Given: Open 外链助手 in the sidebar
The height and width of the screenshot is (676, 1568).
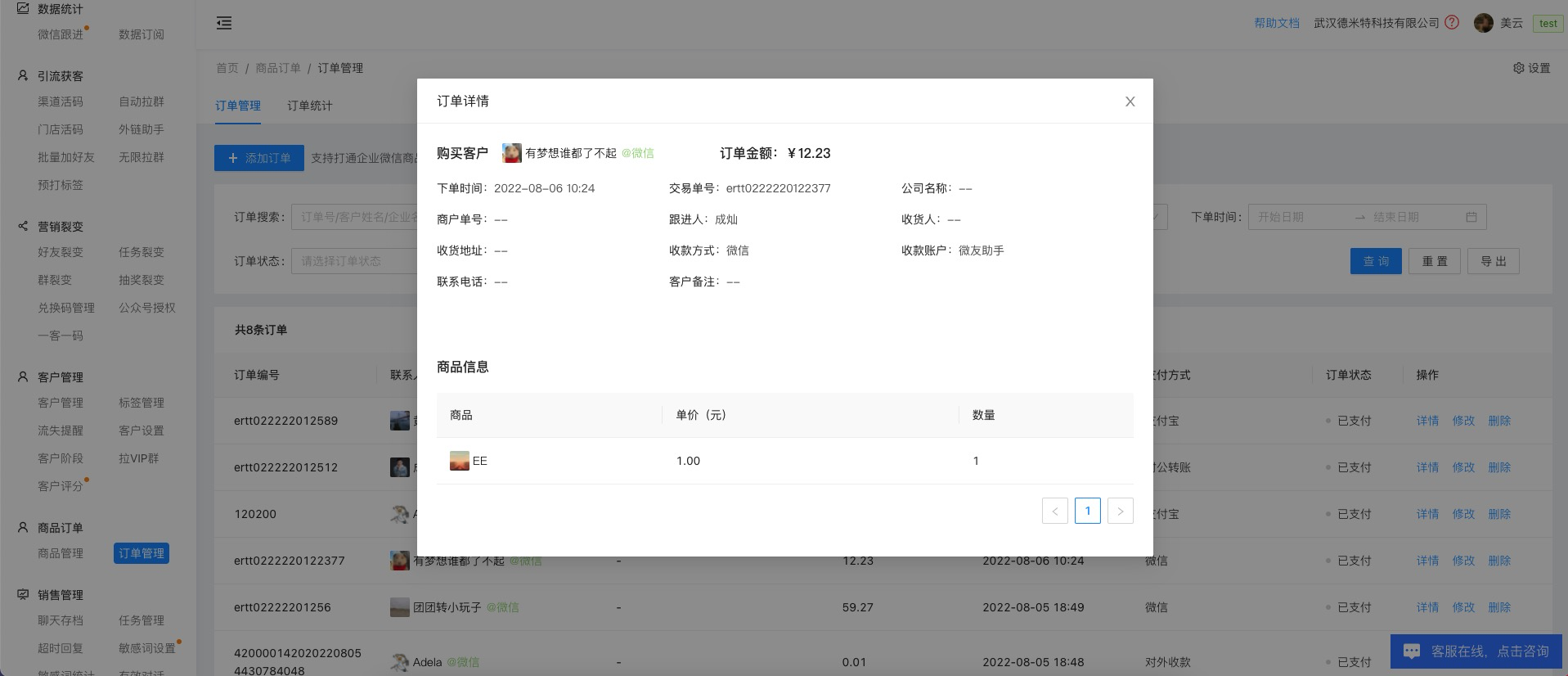Looking at the screenshot, I should click(x=142, y=129).
